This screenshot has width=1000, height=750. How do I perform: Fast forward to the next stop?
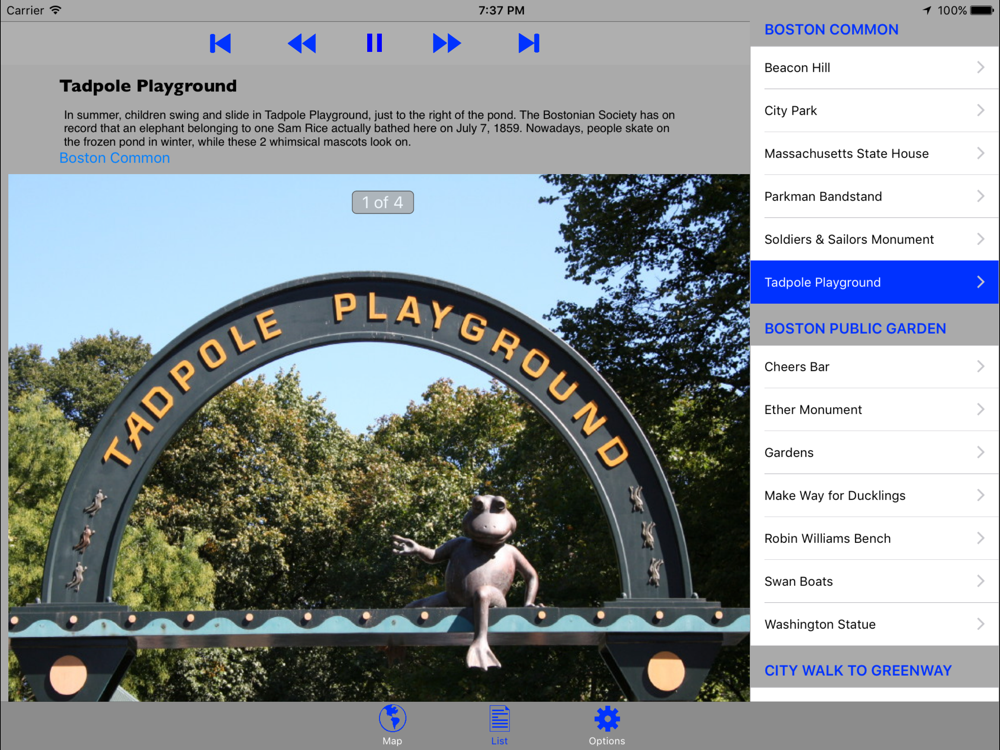click(x=446, y=43)
